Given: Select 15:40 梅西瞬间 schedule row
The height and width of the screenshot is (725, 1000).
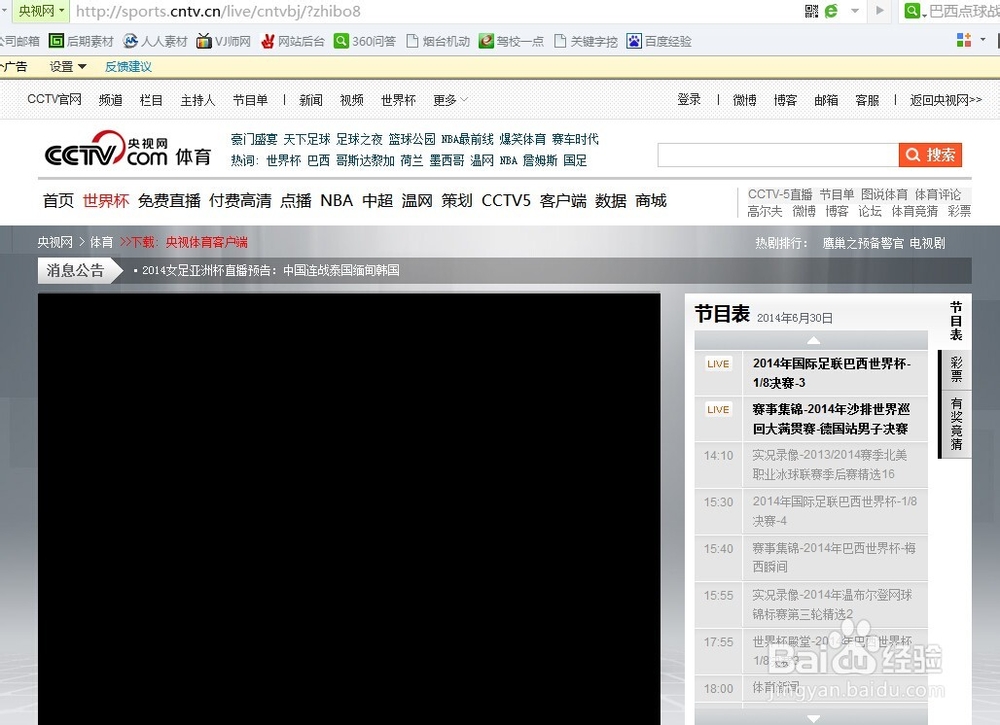Looking at the screenshot, I should (x=811, y=557).
